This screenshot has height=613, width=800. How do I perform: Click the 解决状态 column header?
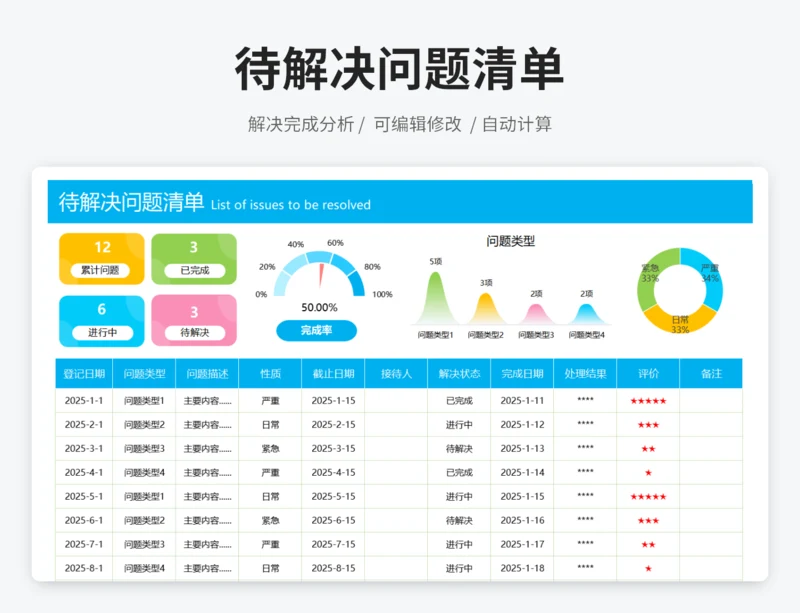(x=459, y=374)
